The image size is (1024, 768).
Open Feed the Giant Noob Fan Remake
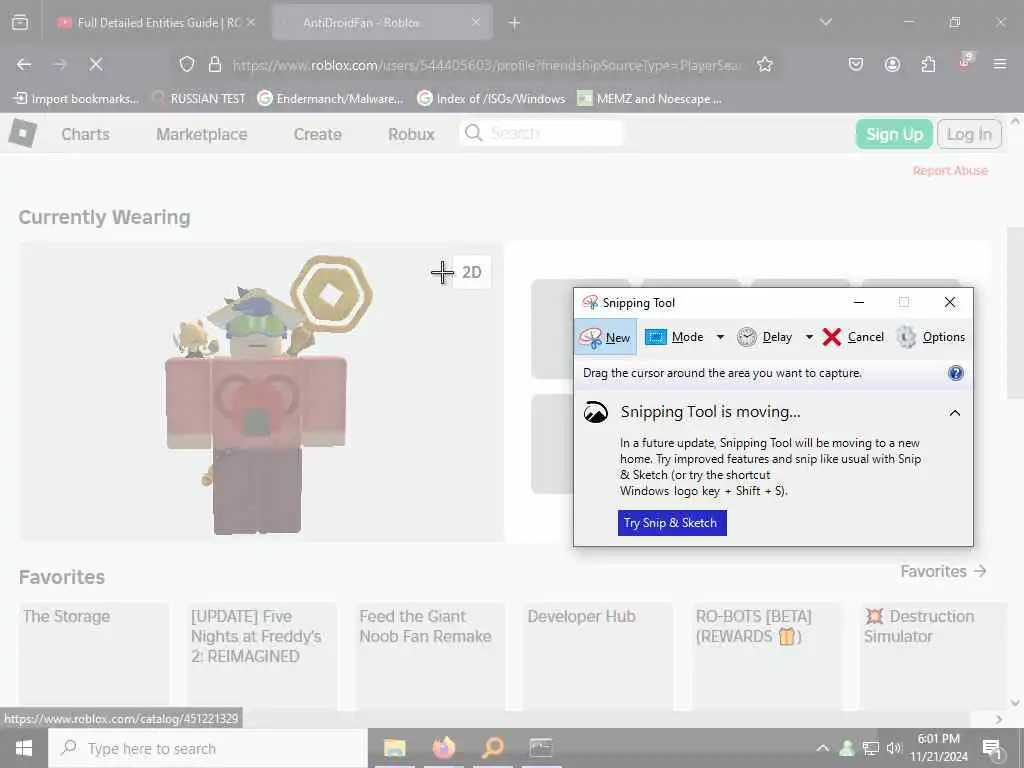coord(430,655)
